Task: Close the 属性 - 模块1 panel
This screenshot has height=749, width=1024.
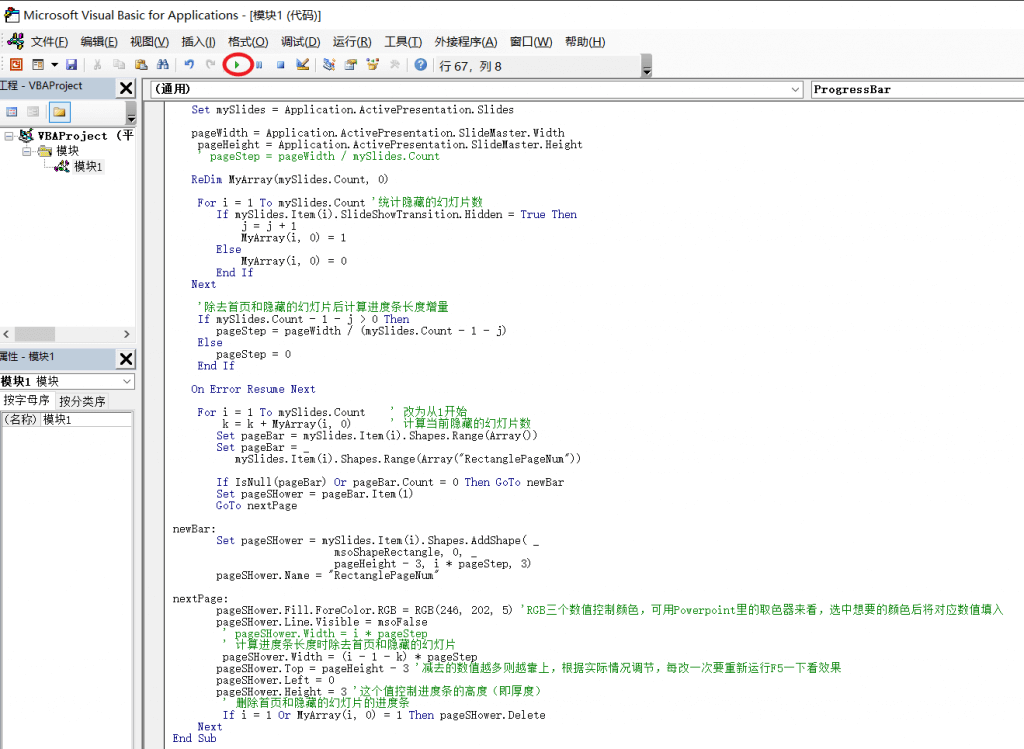Action: 126,358
